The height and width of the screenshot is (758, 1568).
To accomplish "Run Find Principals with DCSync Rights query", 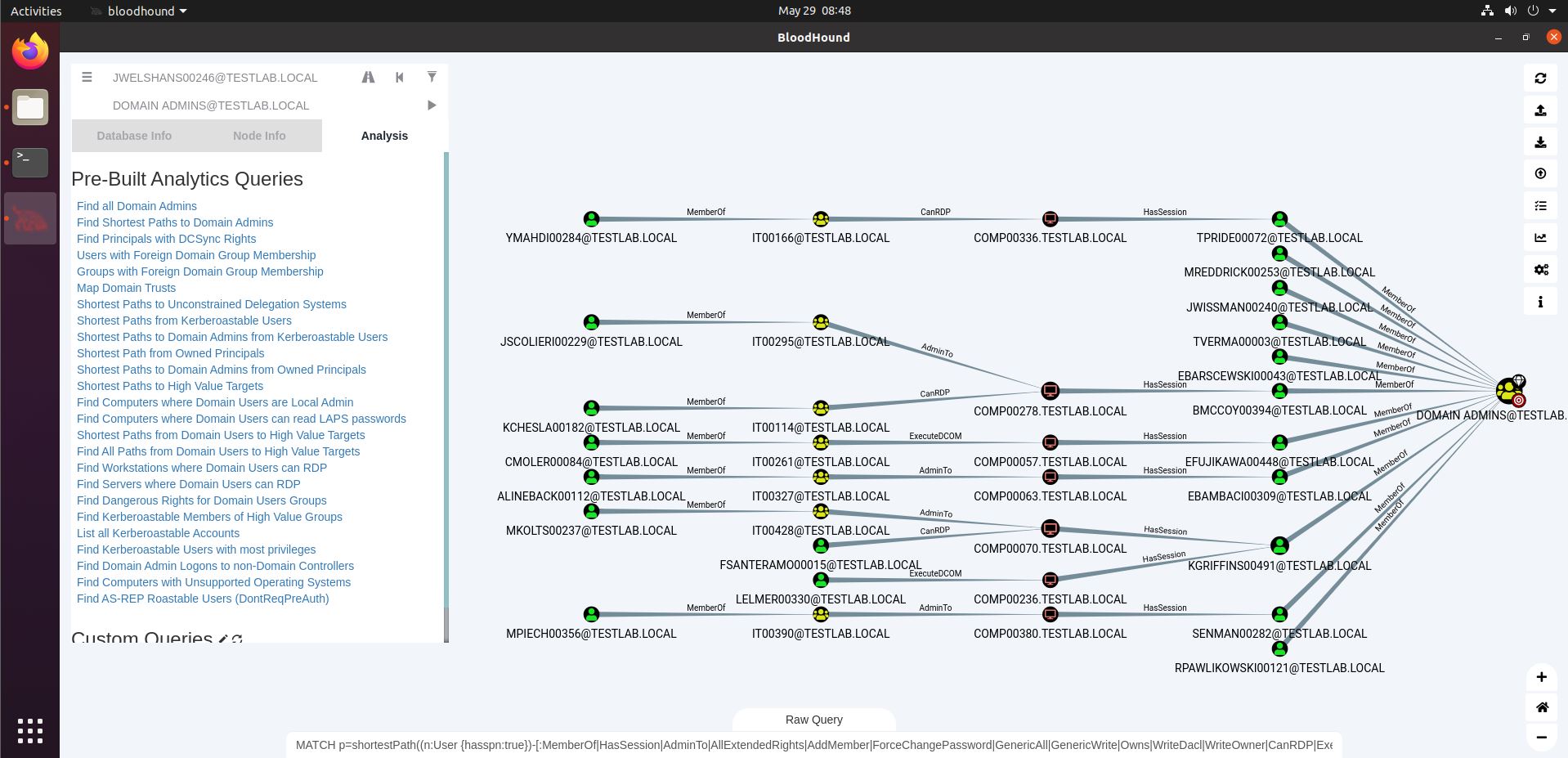I will pyautogui.click(x=166, y=239).
